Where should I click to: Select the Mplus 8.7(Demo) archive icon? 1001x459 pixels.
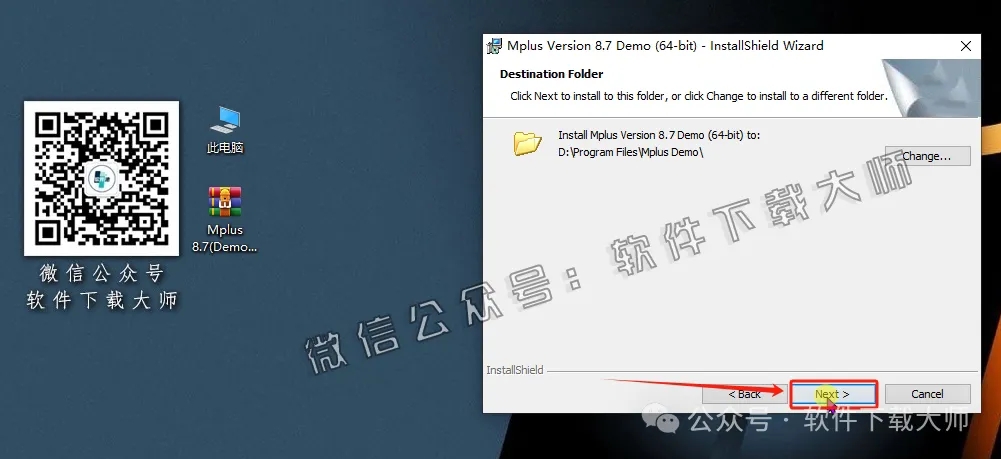pos(225,220)
